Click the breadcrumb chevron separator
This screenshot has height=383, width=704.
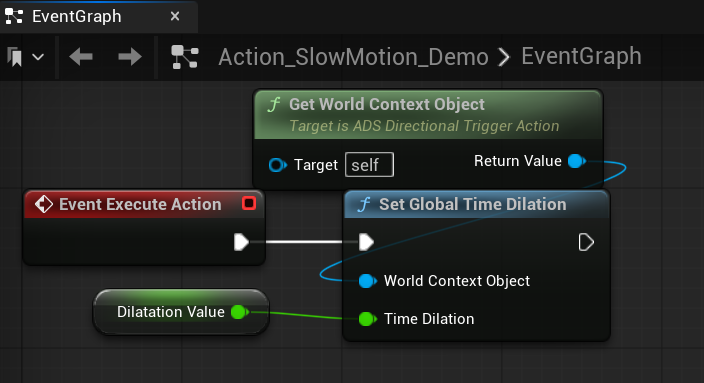point(505,57)
